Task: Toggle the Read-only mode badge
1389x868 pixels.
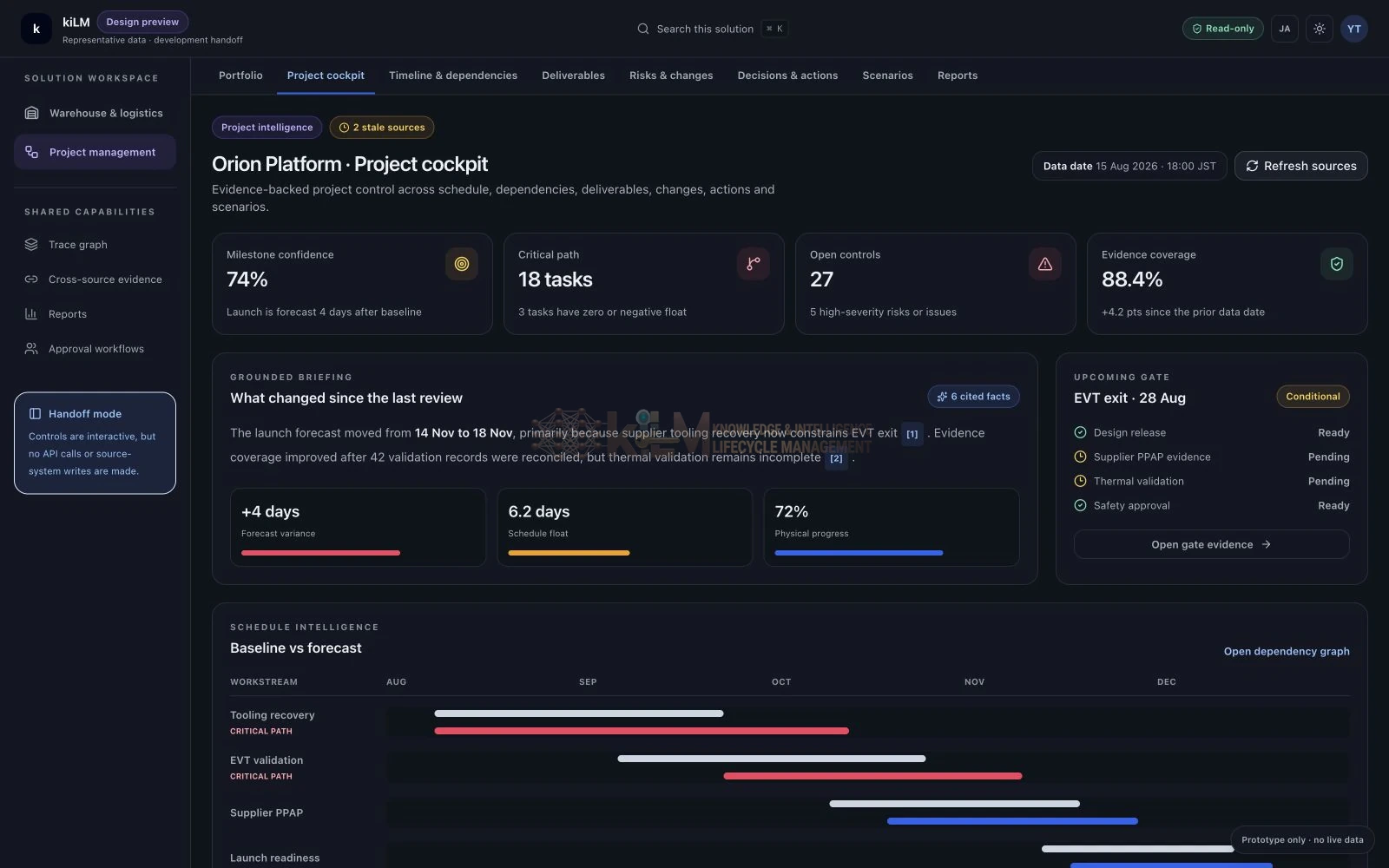Action: pos(1222,29)
